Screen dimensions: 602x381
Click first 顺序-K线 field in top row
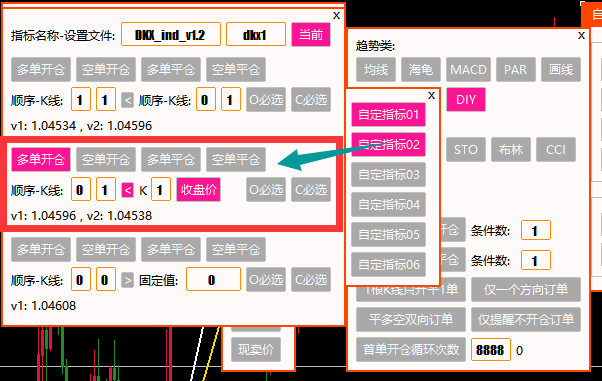tap(81, 99)
